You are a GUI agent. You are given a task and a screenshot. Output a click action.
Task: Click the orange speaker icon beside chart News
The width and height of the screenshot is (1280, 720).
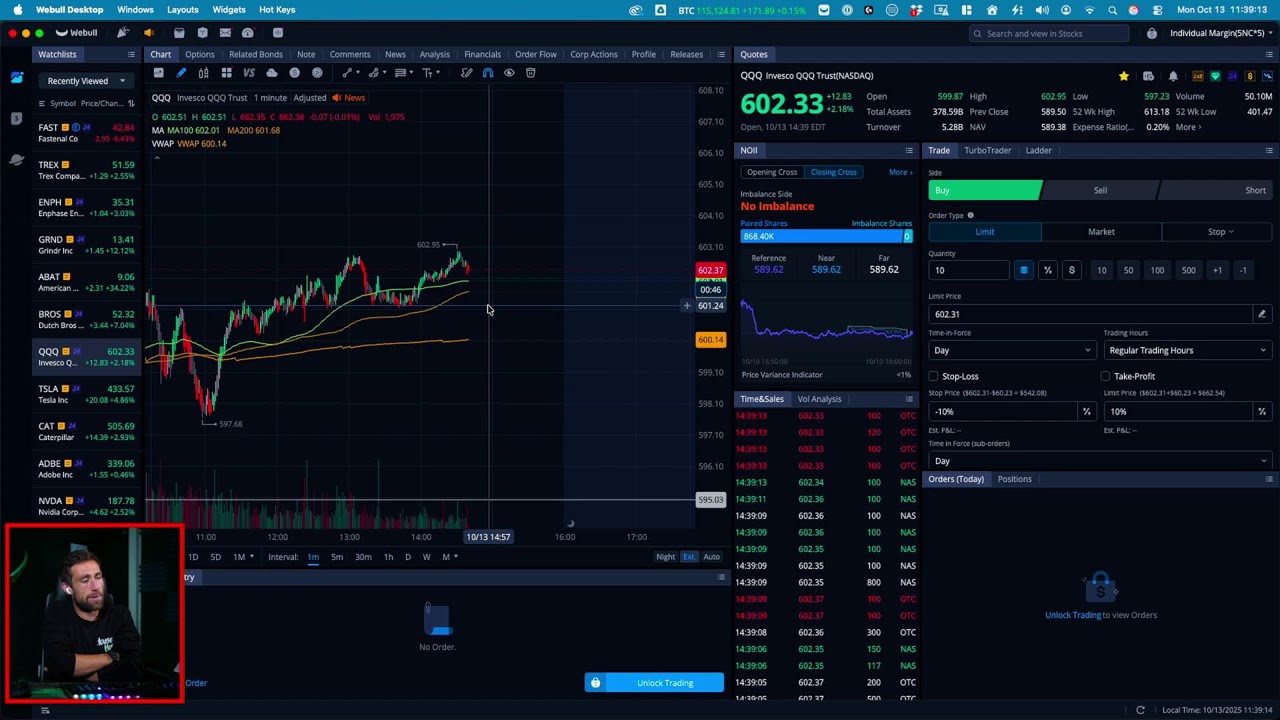[336, 98]
